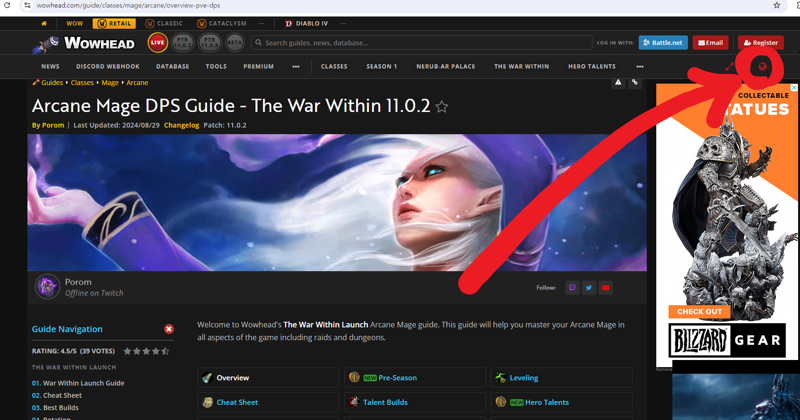
Task: Click the warning triangle report icon
Action: (618, 82)
